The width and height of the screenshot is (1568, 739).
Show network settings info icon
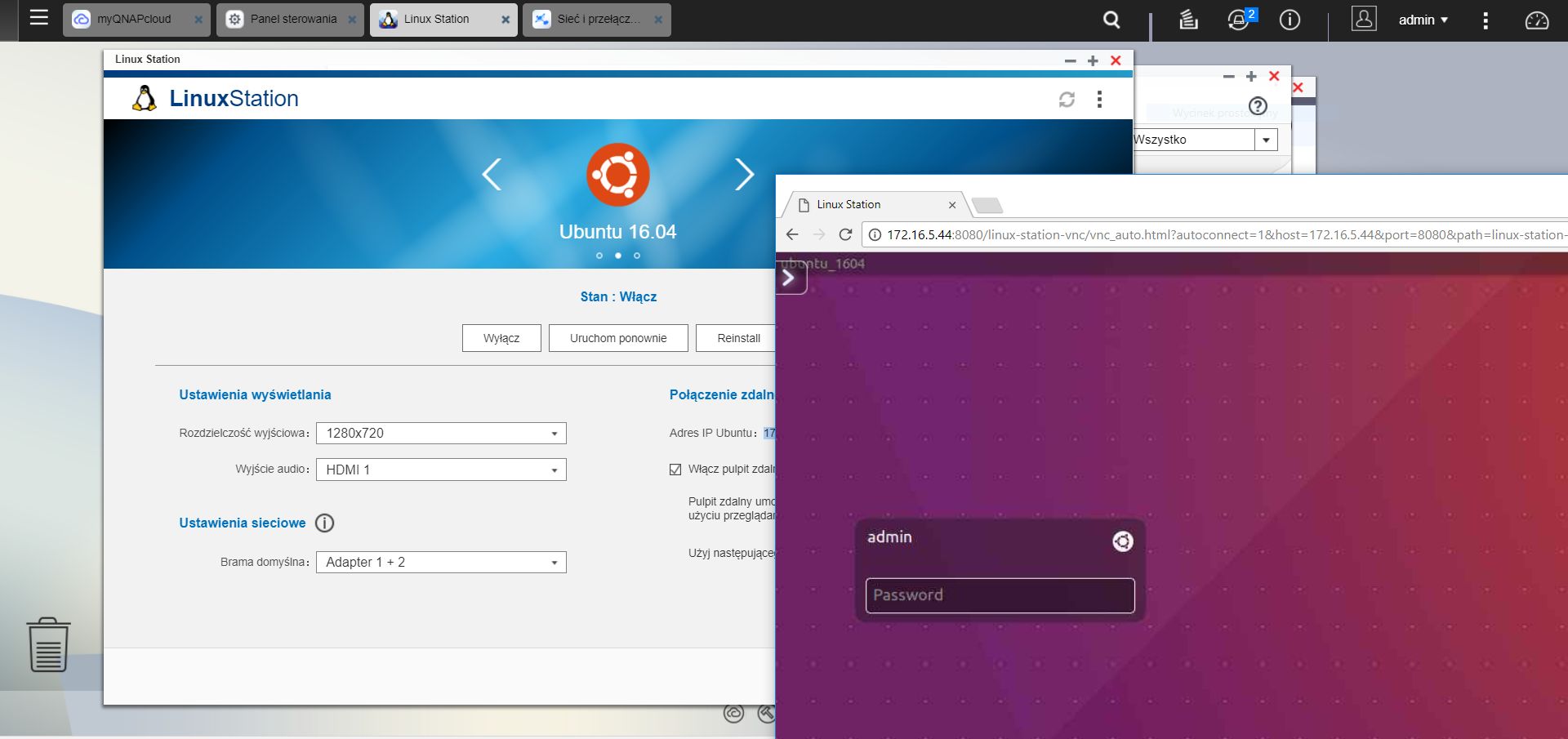[324, 523]
